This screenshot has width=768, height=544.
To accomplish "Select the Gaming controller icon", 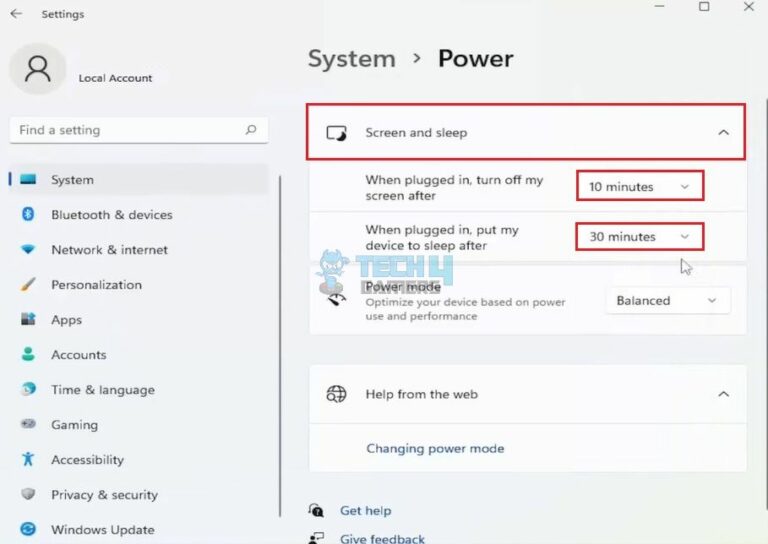I will [28, 424].
